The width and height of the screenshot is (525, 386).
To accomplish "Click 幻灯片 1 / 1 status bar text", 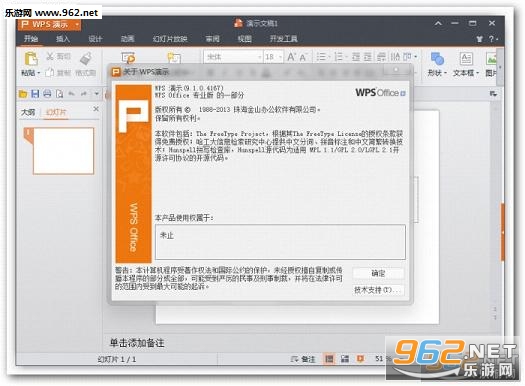I will (x=117, y=359).
